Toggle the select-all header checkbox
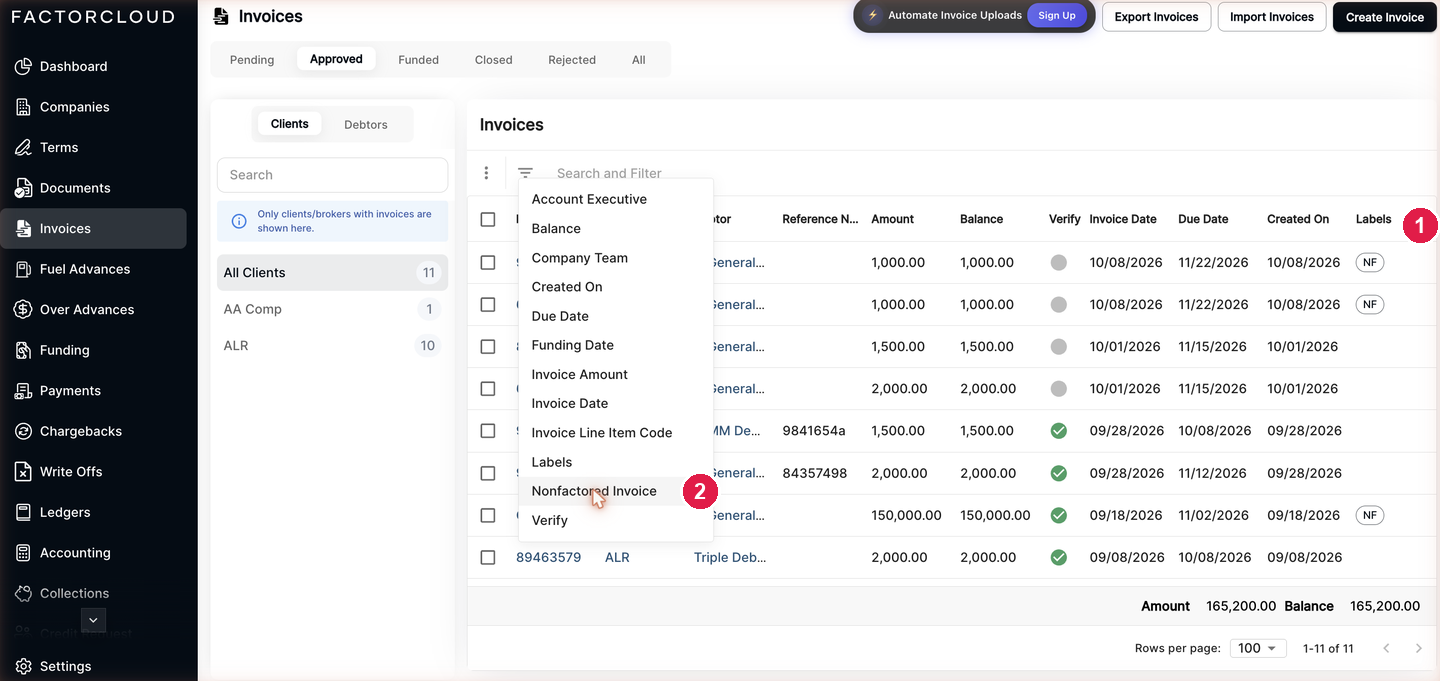Screen dimensions: 1440x681 coord(488,219)
